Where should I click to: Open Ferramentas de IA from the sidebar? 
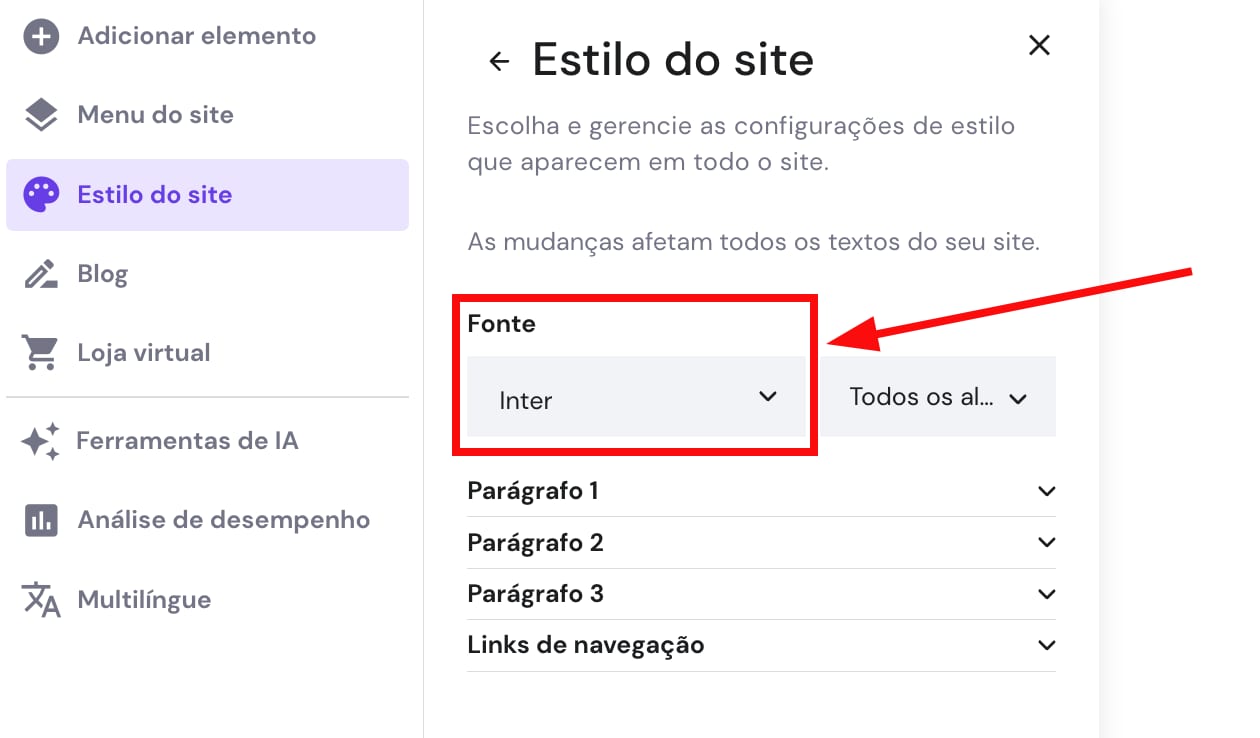click(186, 439)
